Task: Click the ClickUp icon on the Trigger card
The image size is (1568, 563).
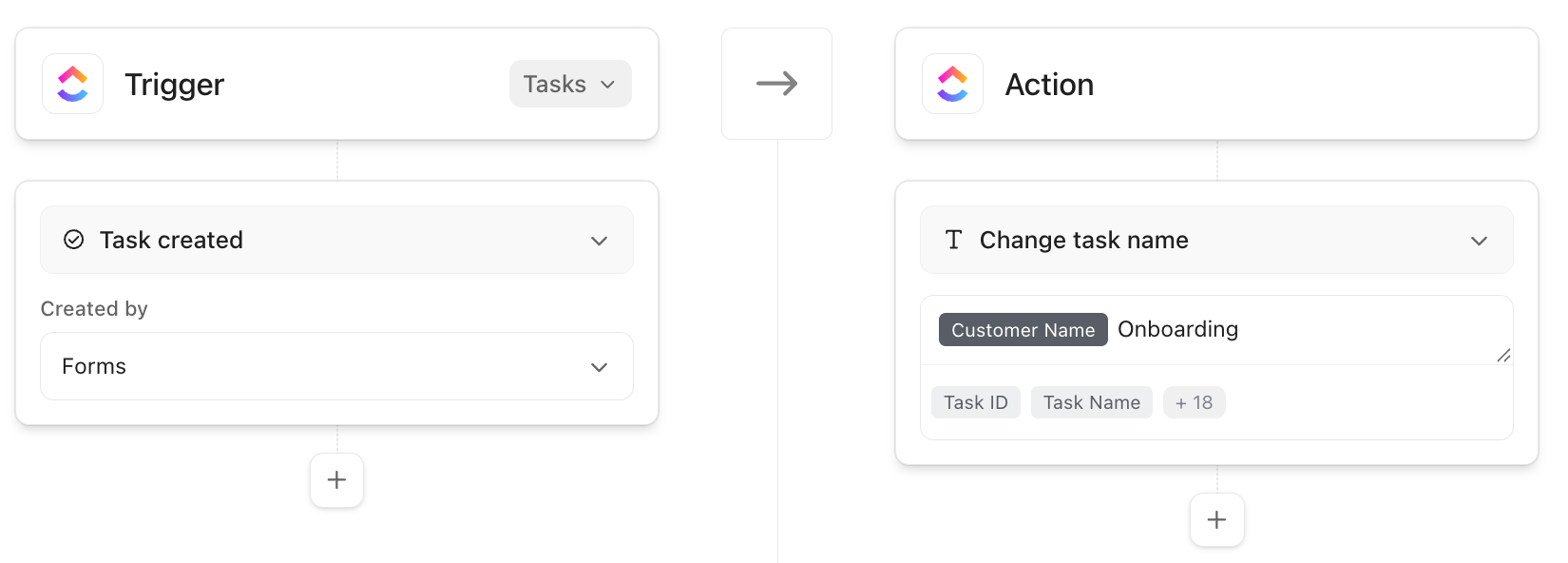Action: coord(72,84)
